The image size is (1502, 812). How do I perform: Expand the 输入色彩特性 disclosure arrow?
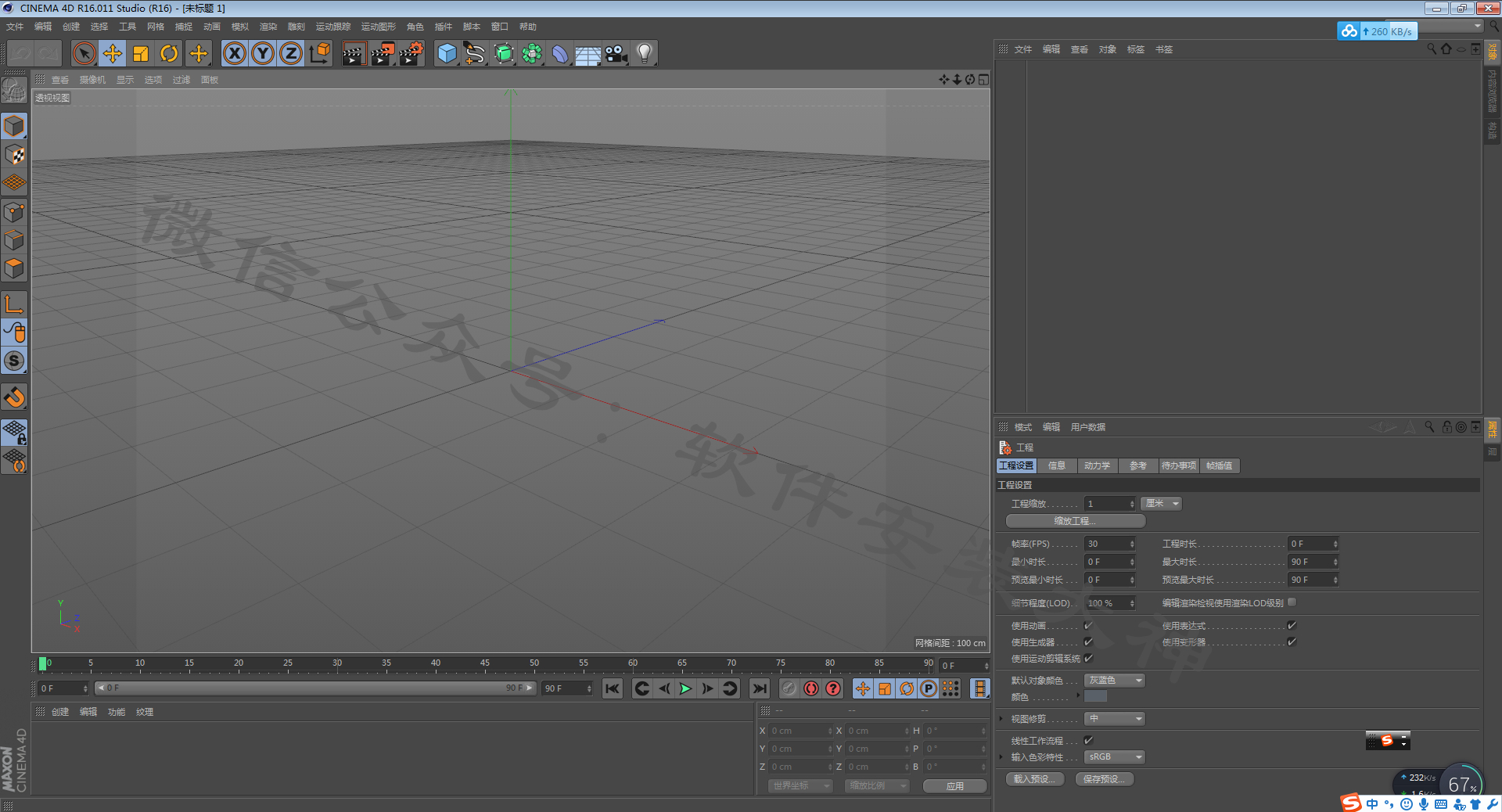pos(1001,757)
